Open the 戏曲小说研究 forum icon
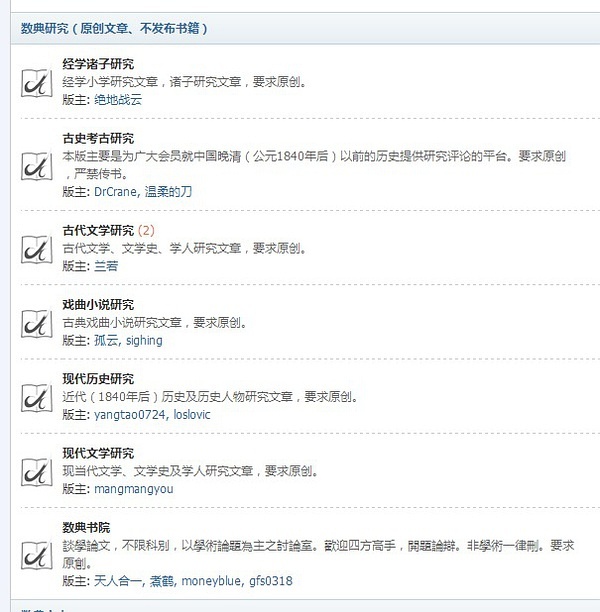 pyautogui.click(x=37, y=324)
